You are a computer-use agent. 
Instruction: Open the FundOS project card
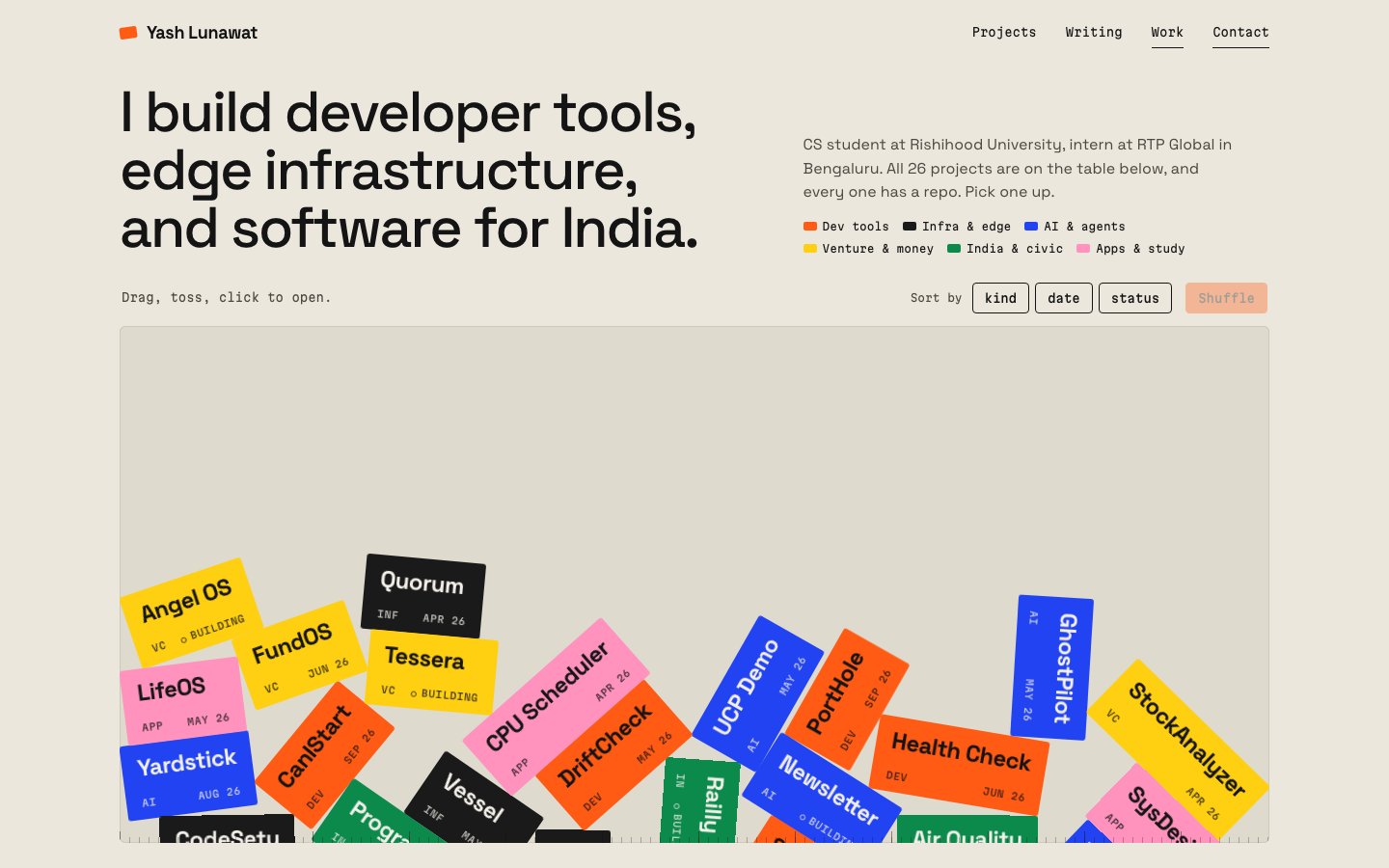(x=299, y=653)
